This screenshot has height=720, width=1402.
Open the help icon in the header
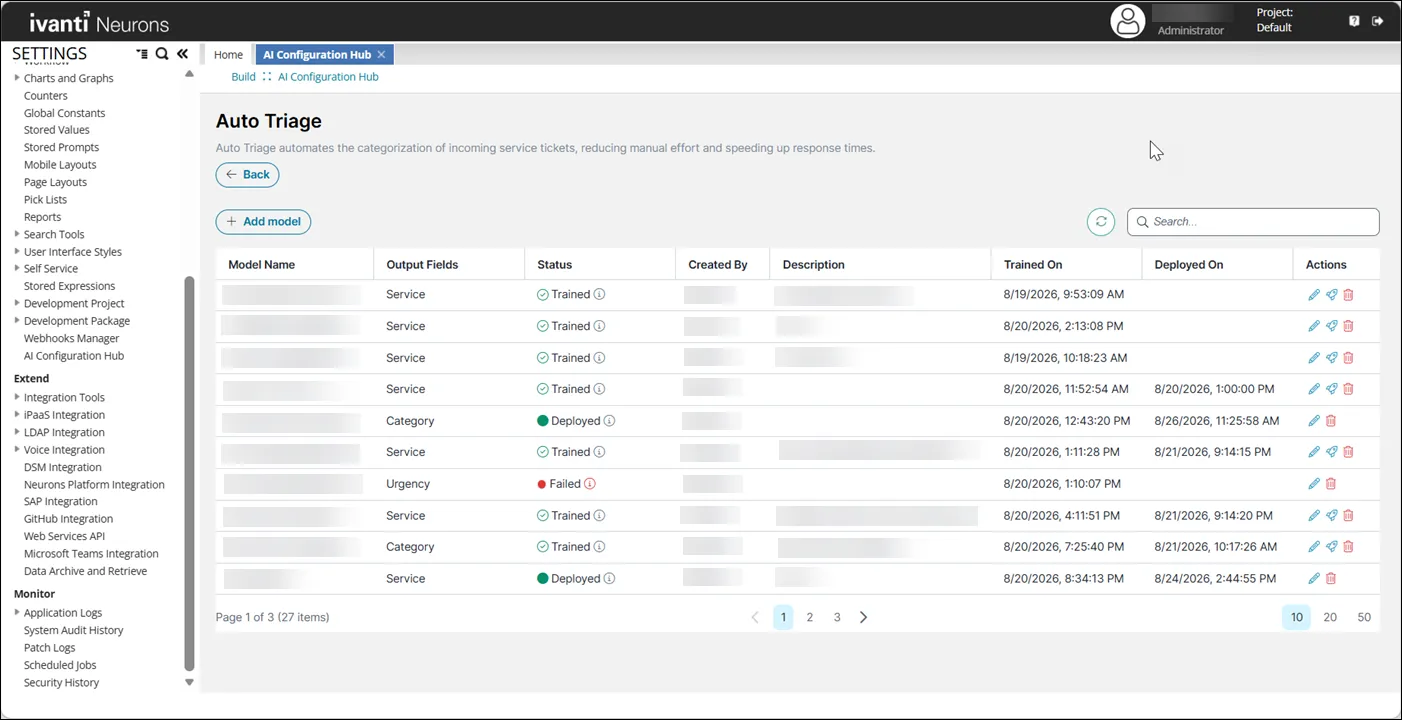(x=1355, y=21)
